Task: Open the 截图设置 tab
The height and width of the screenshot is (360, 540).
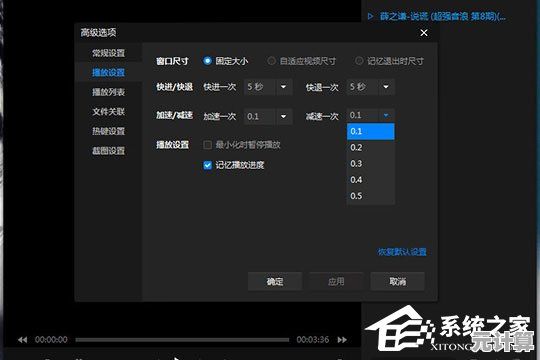Action: [108, 151]
